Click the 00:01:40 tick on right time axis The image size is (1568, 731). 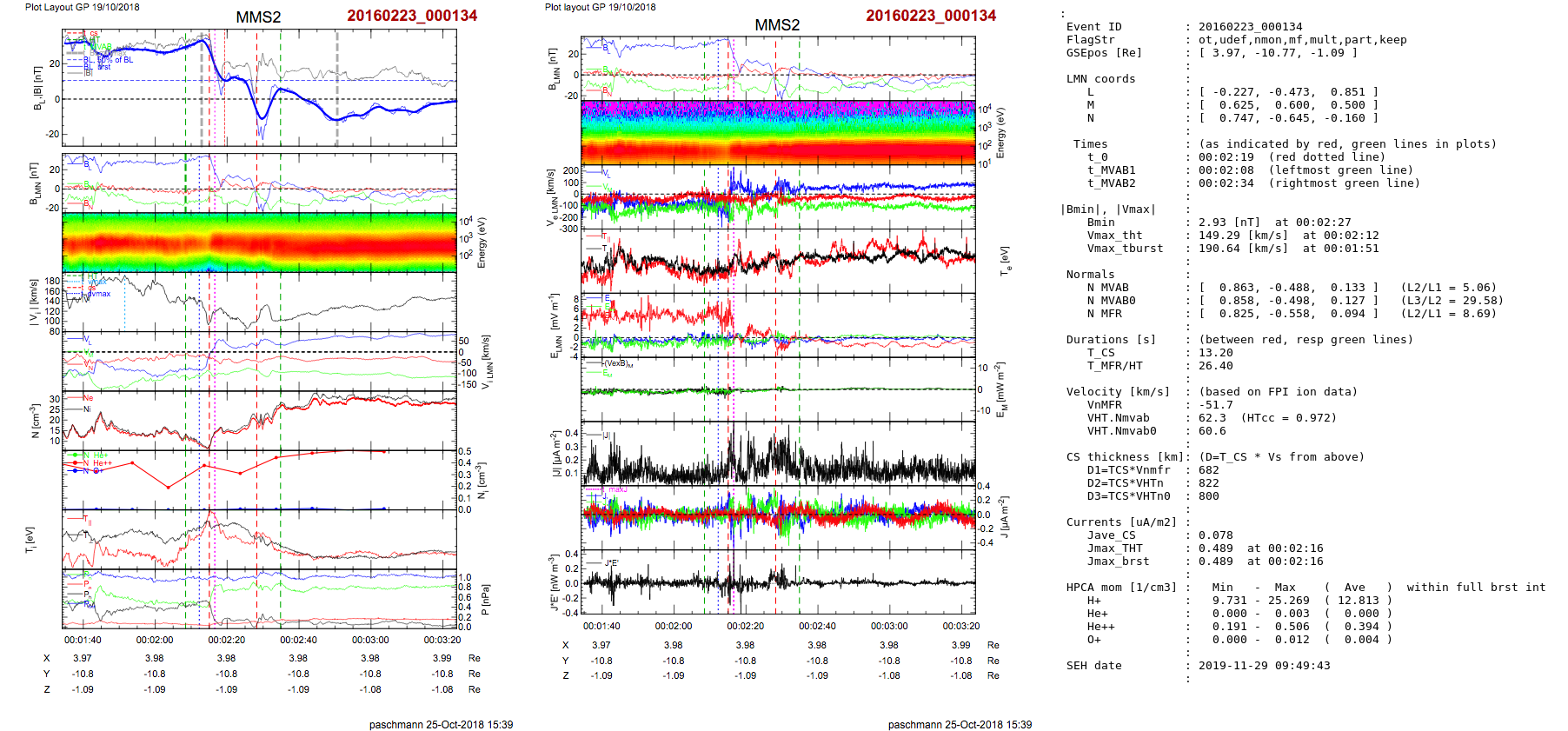601,626
